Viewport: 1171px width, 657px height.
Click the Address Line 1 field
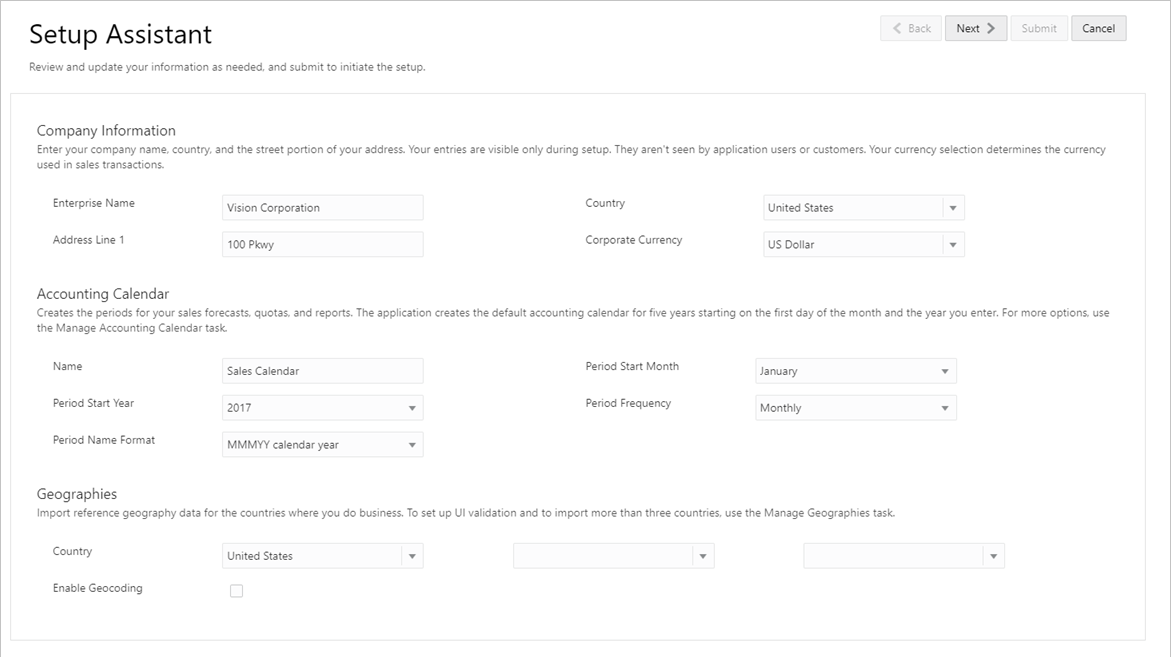(322, 245)
